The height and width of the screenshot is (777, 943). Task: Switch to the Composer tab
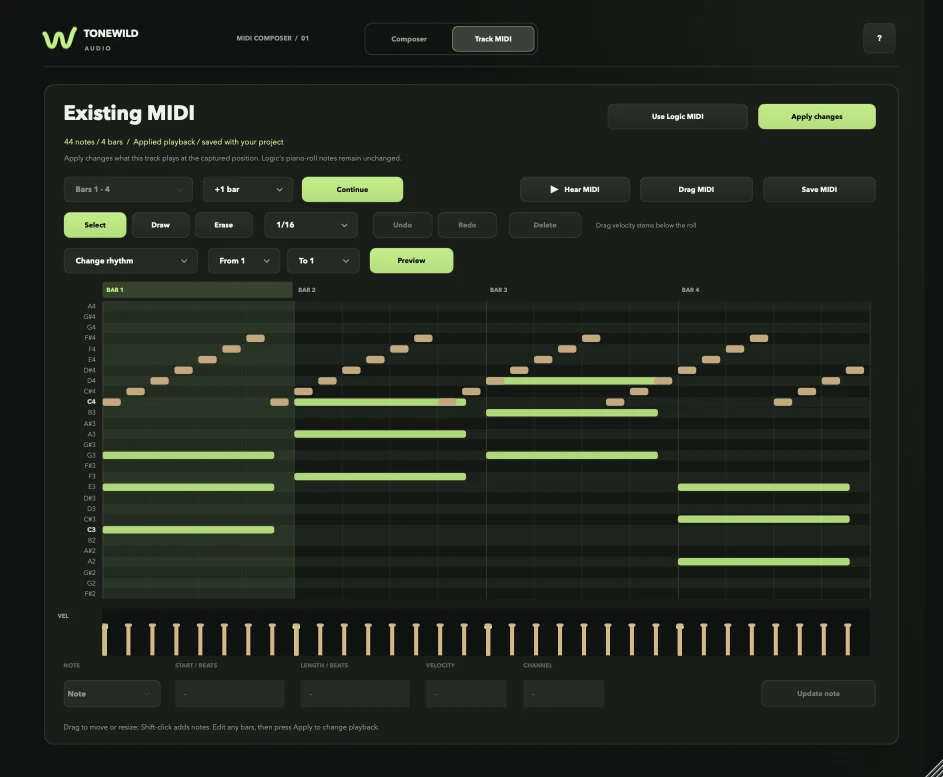point(409,39)
